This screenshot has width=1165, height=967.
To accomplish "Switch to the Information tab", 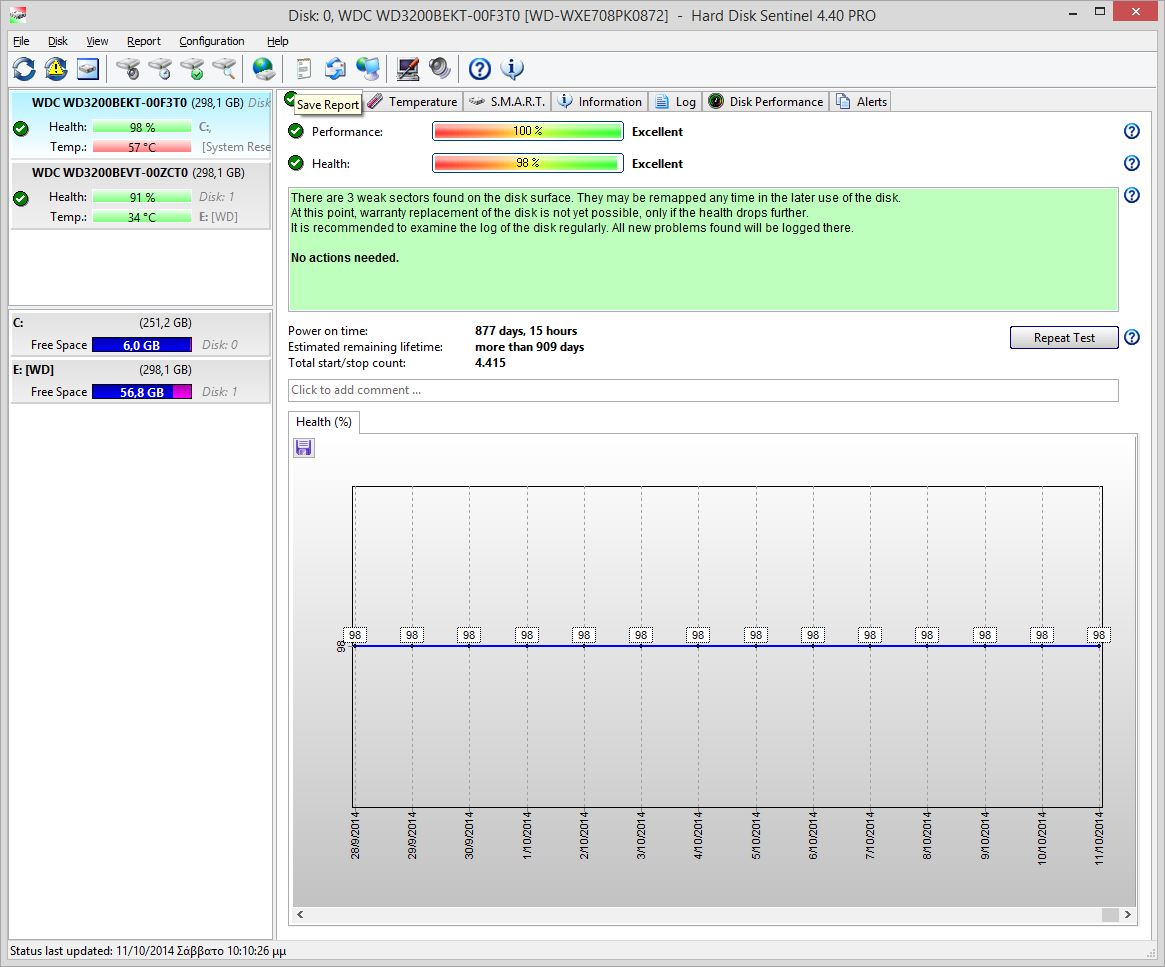I will pyautogui.click(x=600, y=102).
